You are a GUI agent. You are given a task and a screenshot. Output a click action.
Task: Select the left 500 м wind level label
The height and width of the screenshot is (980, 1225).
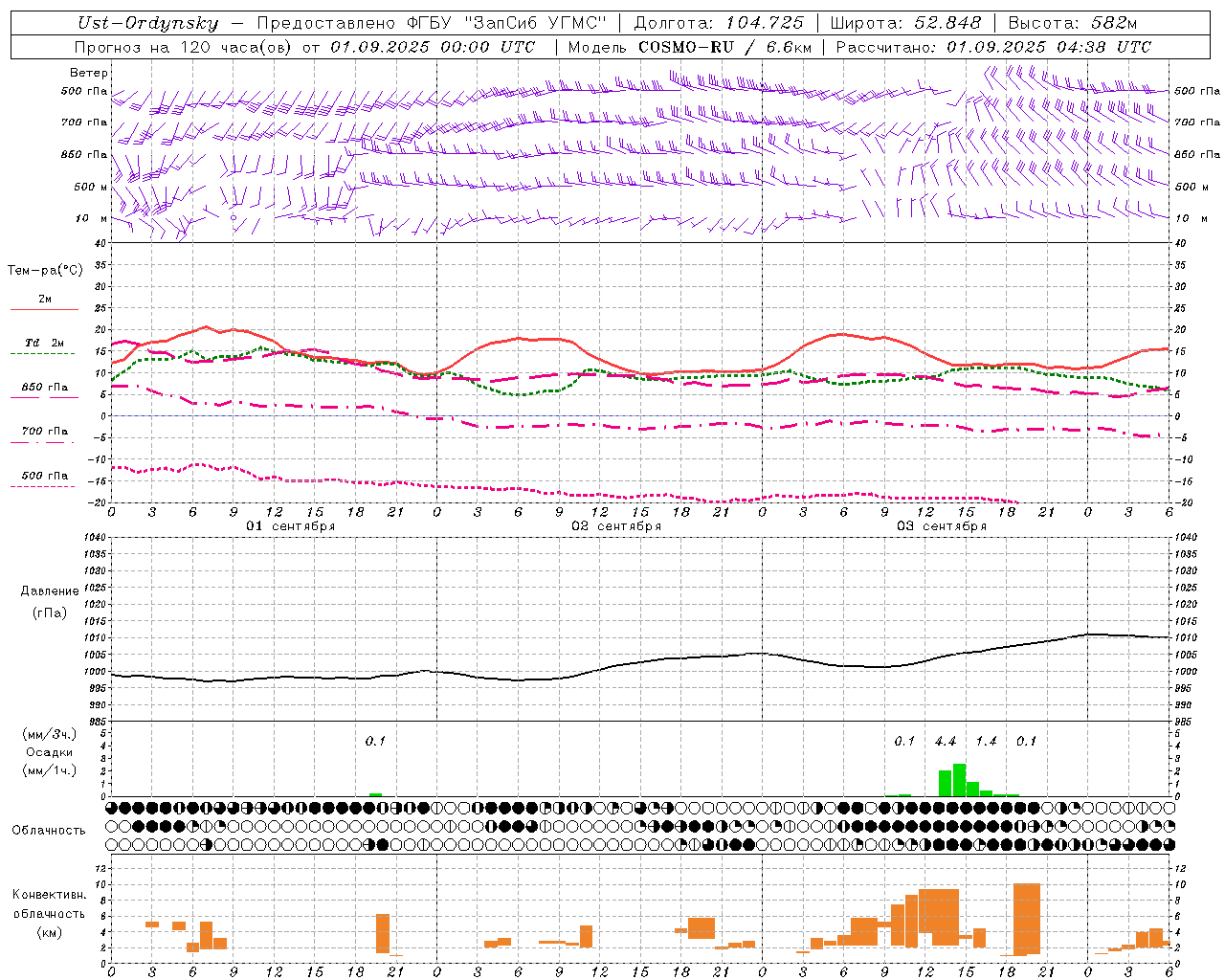pyautogui.click(x=91, y=187)
